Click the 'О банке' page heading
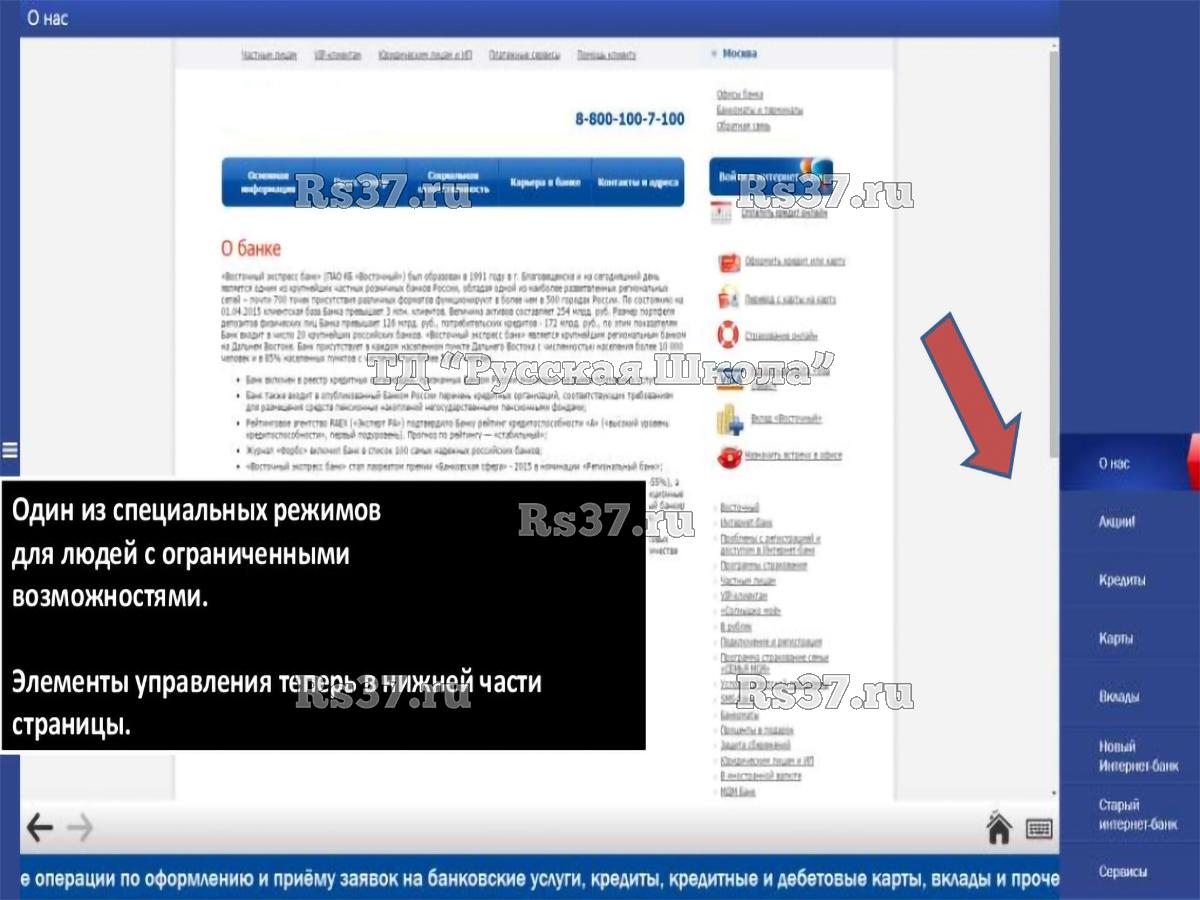Screen dimensions: 1200x900 point(251,248)
